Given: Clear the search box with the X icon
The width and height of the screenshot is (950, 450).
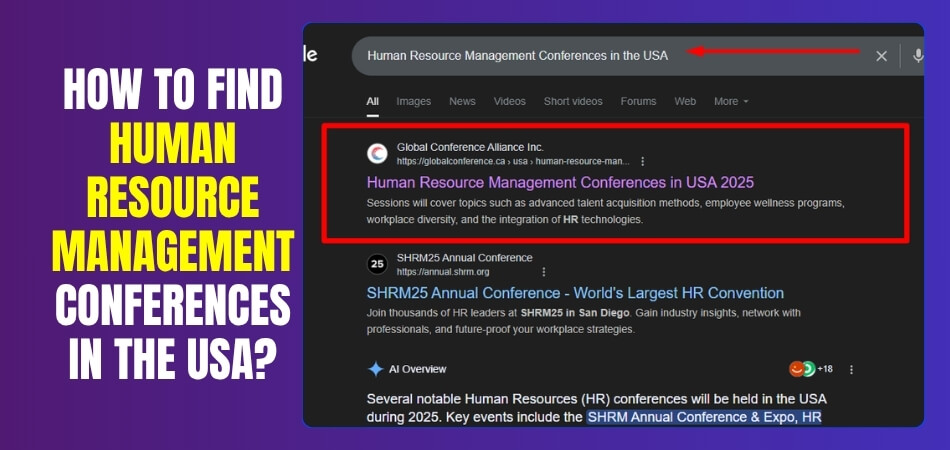Looking at the screenshot, I should pos(881,56).
